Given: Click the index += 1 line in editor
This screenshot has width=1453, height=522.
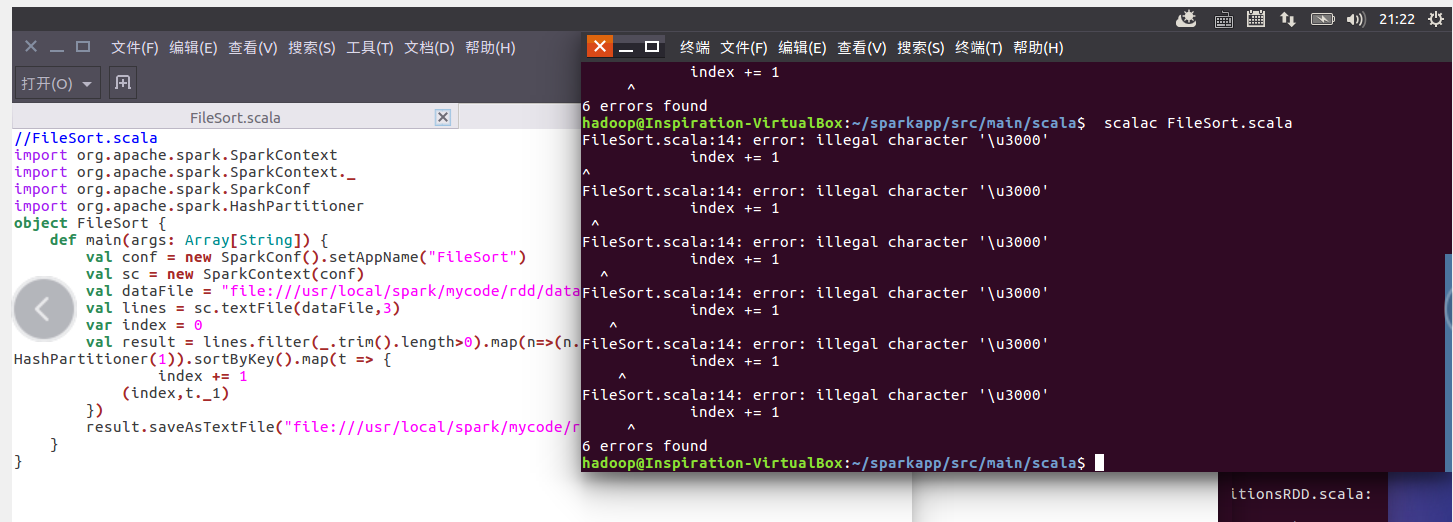Looking at the screenshot, I should (203, 376).
